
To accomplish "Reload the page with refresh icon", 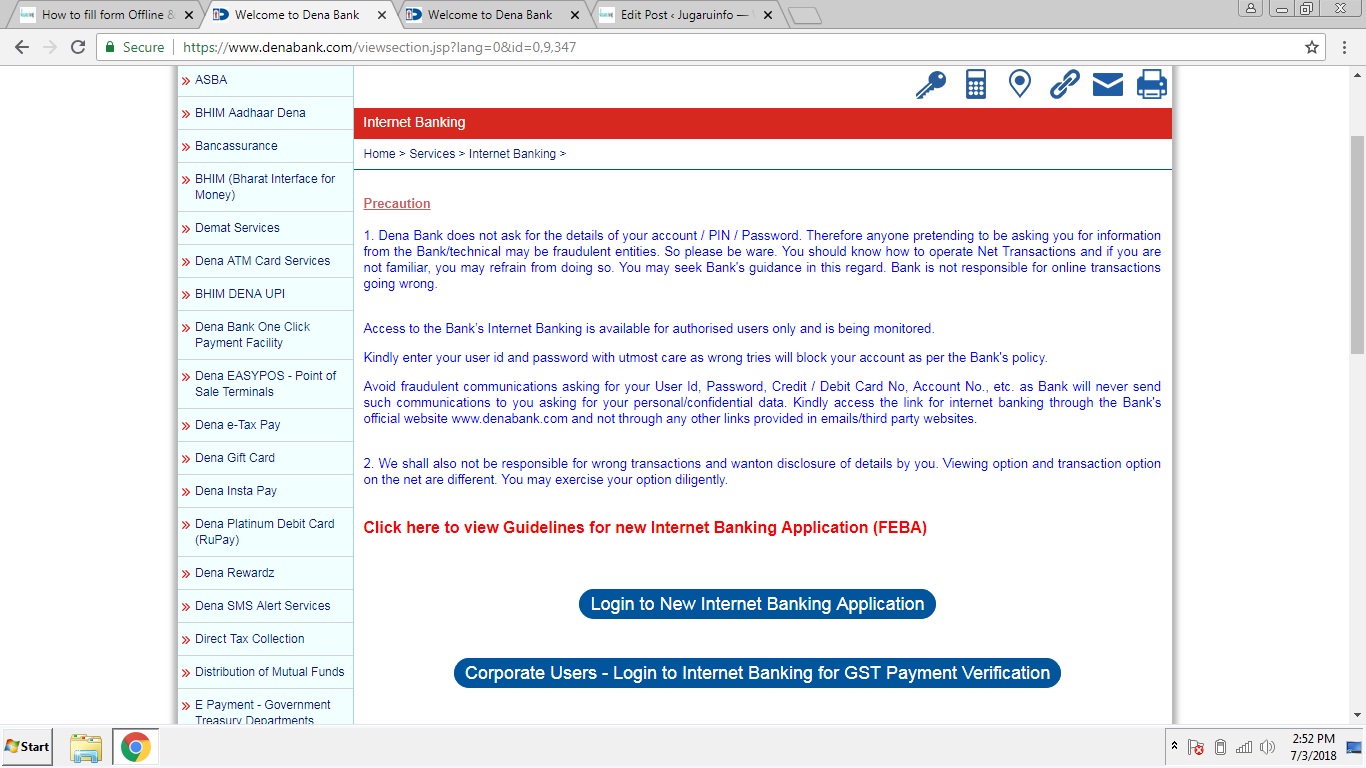I will tap(78, 47).
